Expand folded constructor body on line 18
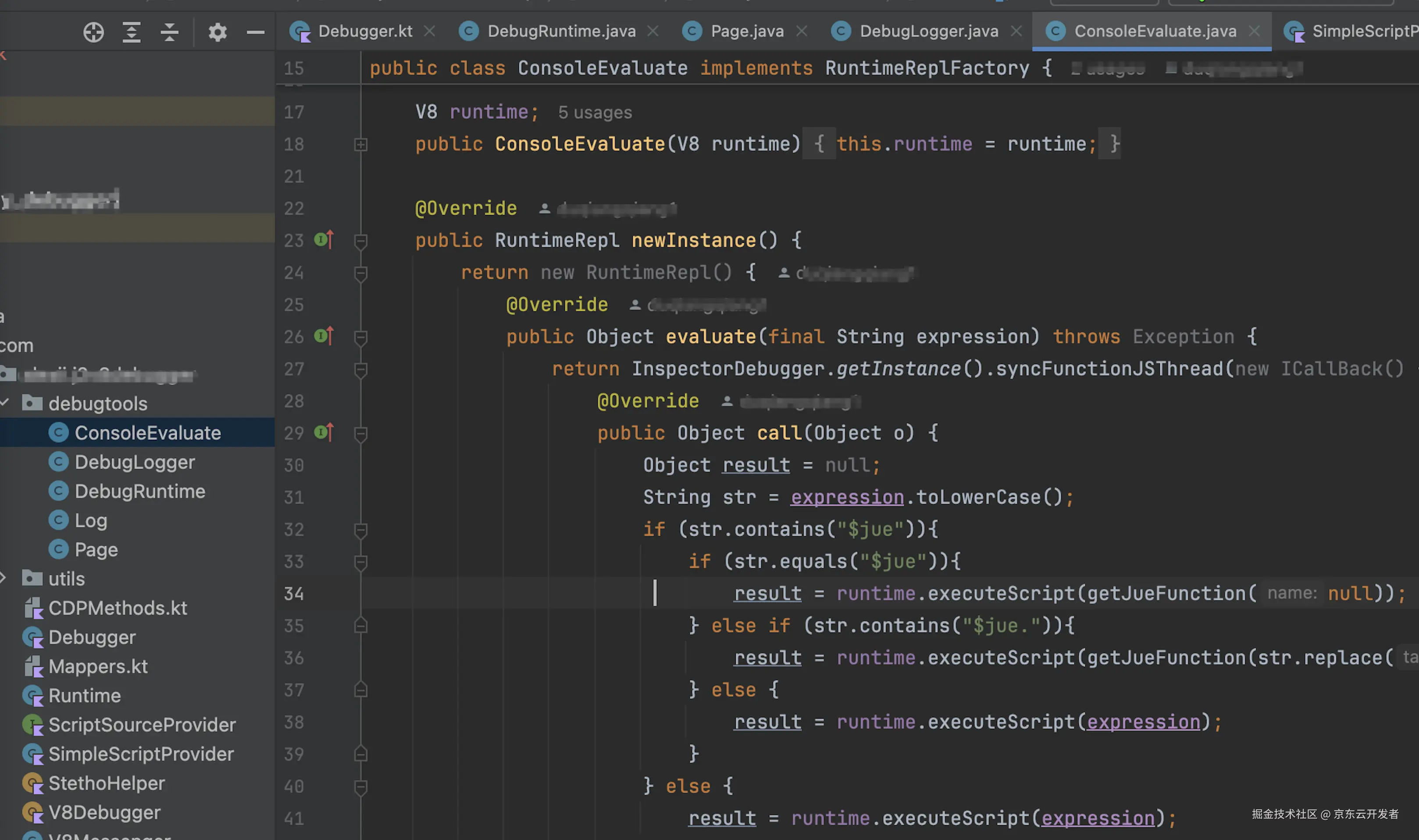Viewport: 1419px width, 840px height. (x=360, y=144)
